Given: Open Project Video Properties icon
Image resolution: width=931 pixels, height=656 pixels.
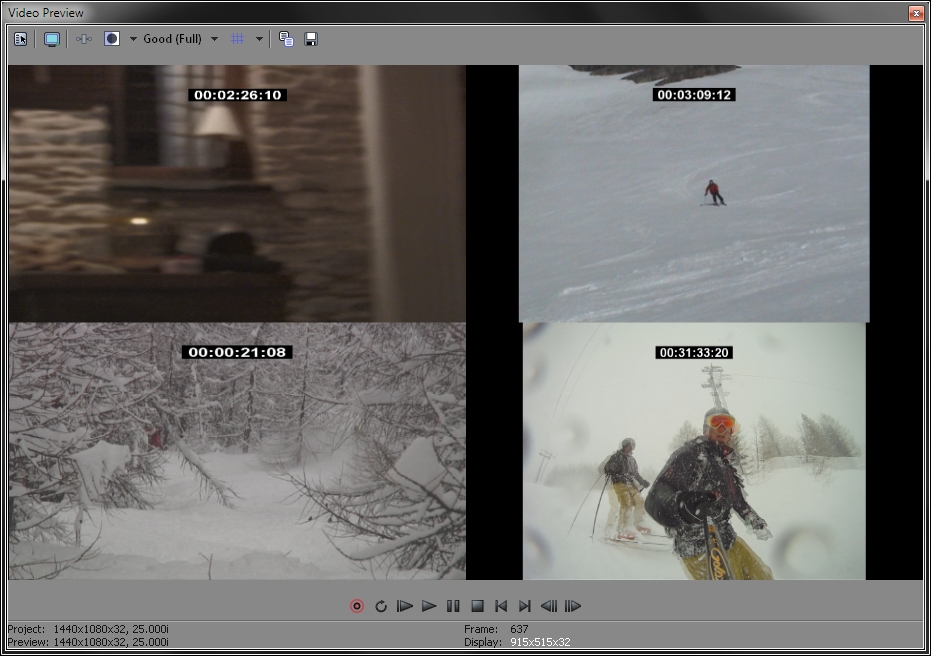Looking at the screenshot, I should pyautogui.click(x=21, y=39).
